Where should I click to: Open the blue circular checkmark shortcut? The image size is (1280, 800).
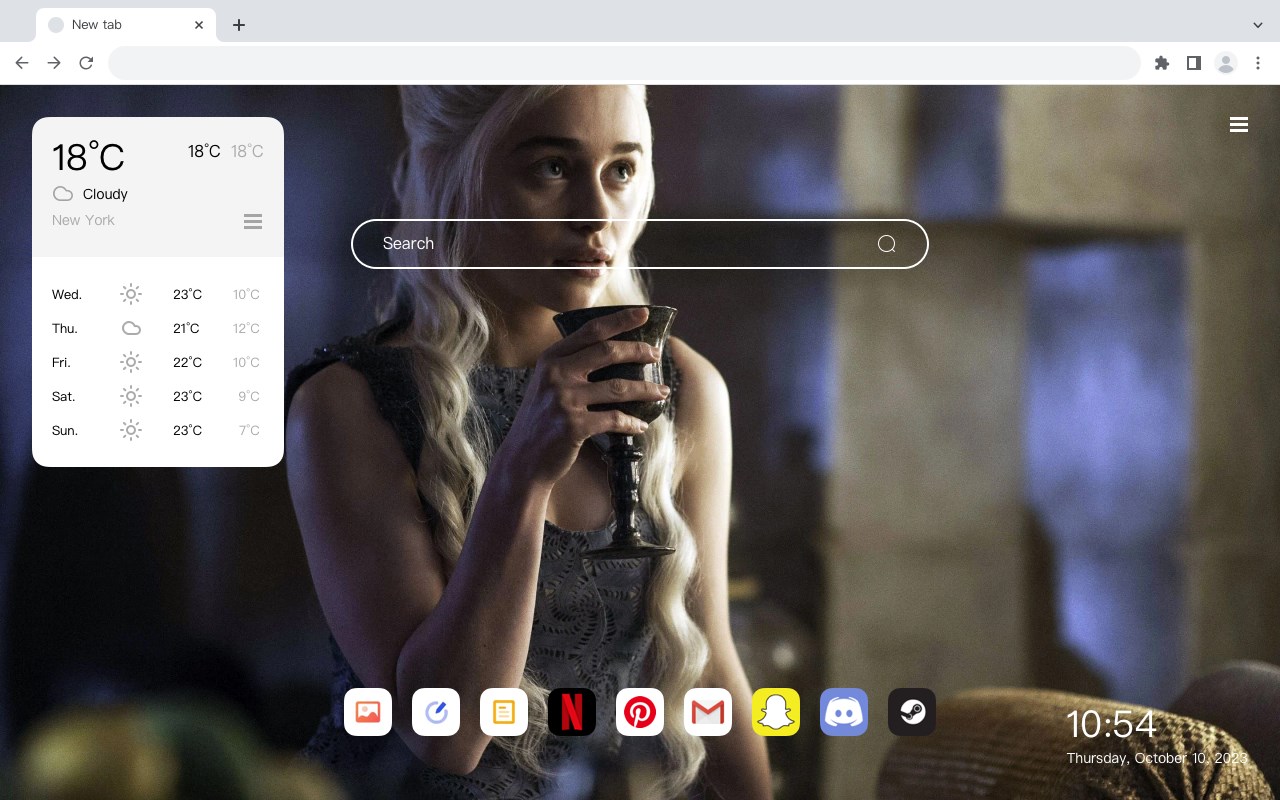[436, 712]
